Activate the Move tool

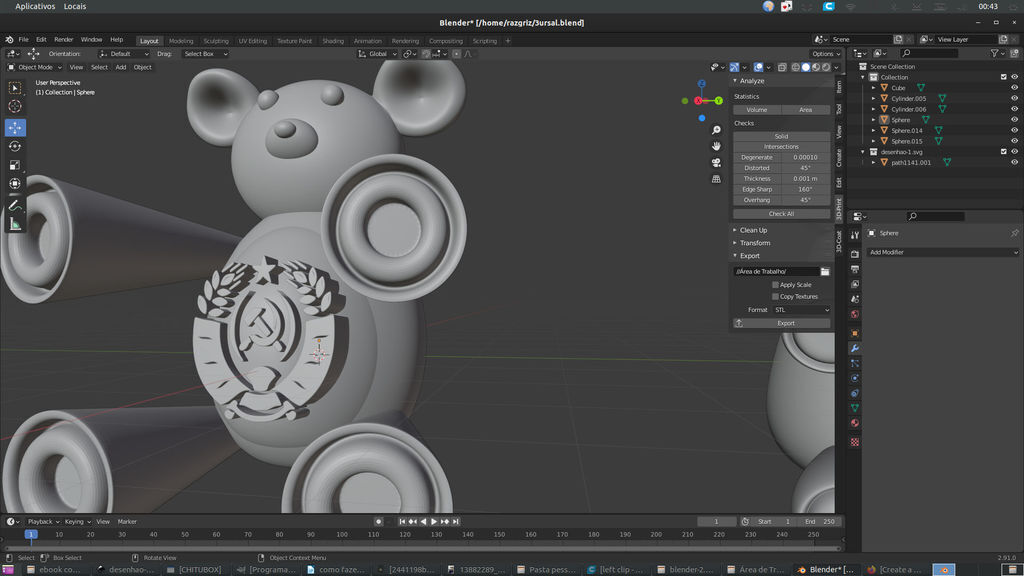pyautogui.click(x=14, y=127)
